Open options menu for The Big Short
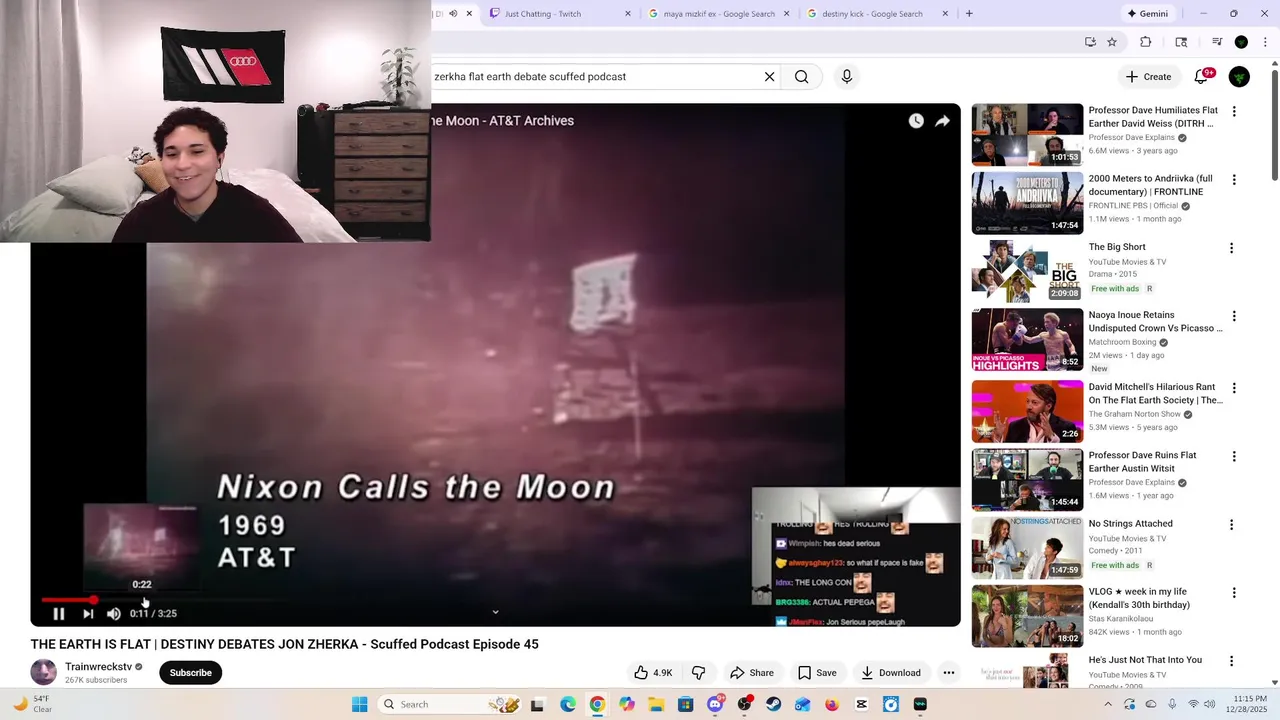 coord(1231,248)
